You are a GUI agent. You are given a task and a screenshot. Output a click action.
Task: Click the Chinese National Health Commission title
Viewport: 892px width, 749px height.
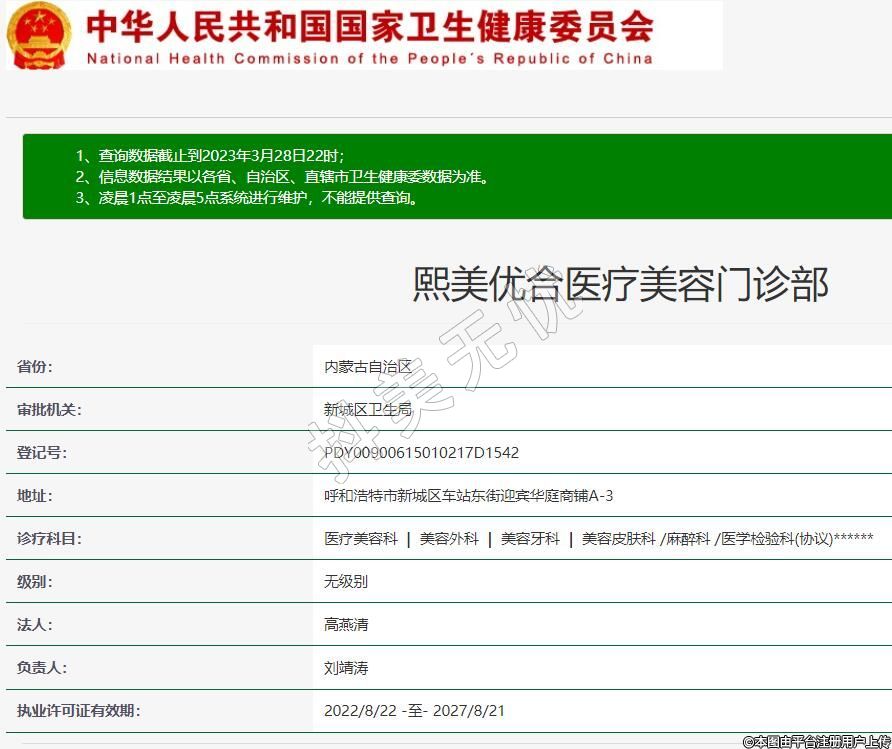click(369, 25)
